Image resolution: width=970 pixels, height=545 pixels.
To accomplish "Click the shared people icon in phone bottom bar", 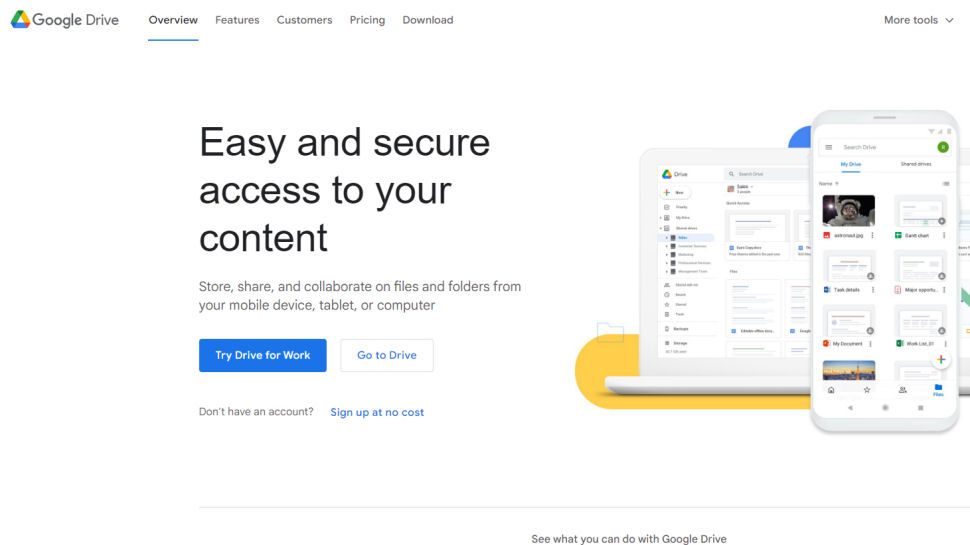I will (x=903, y=390).
